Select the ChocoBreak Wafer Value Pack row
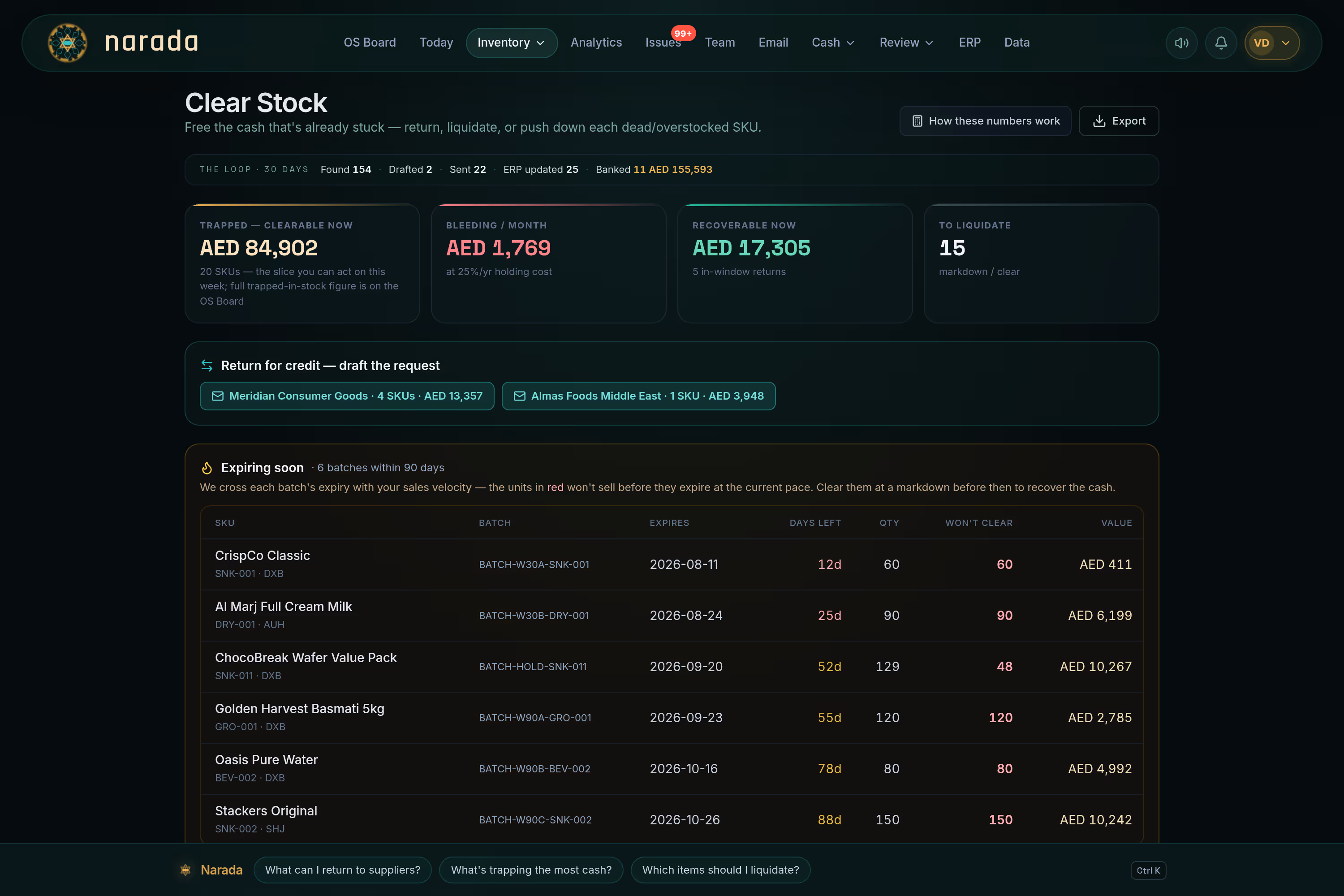 [x=672, y=666]
